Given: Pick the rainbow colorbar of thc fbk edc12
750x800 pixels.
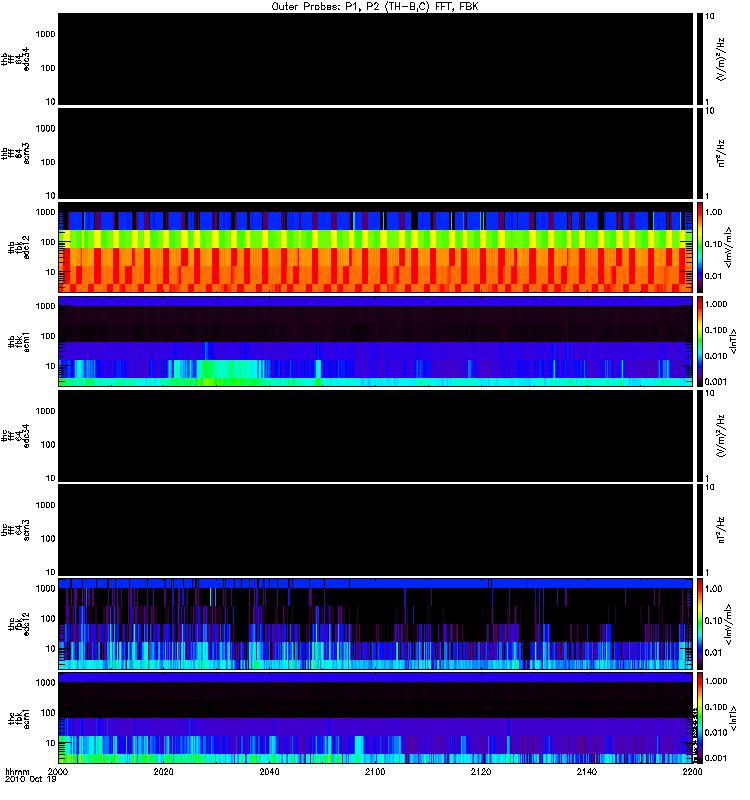Looking at the screenshot, I should click(699, 624).
